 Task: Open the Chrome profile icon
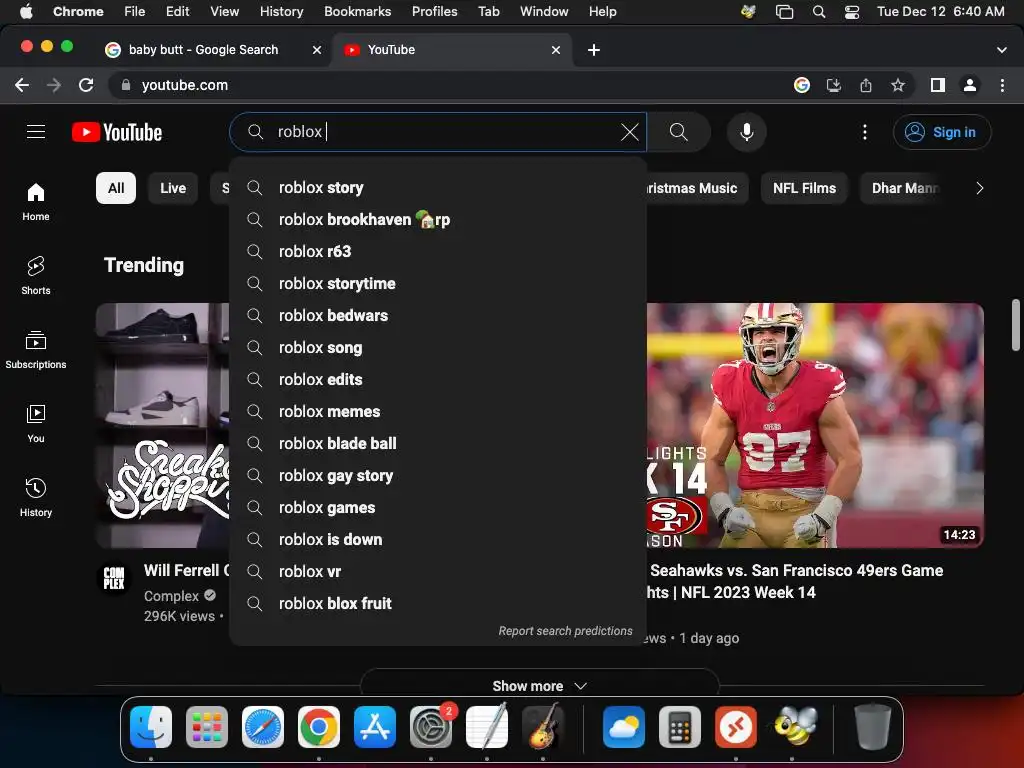point(970,85)
